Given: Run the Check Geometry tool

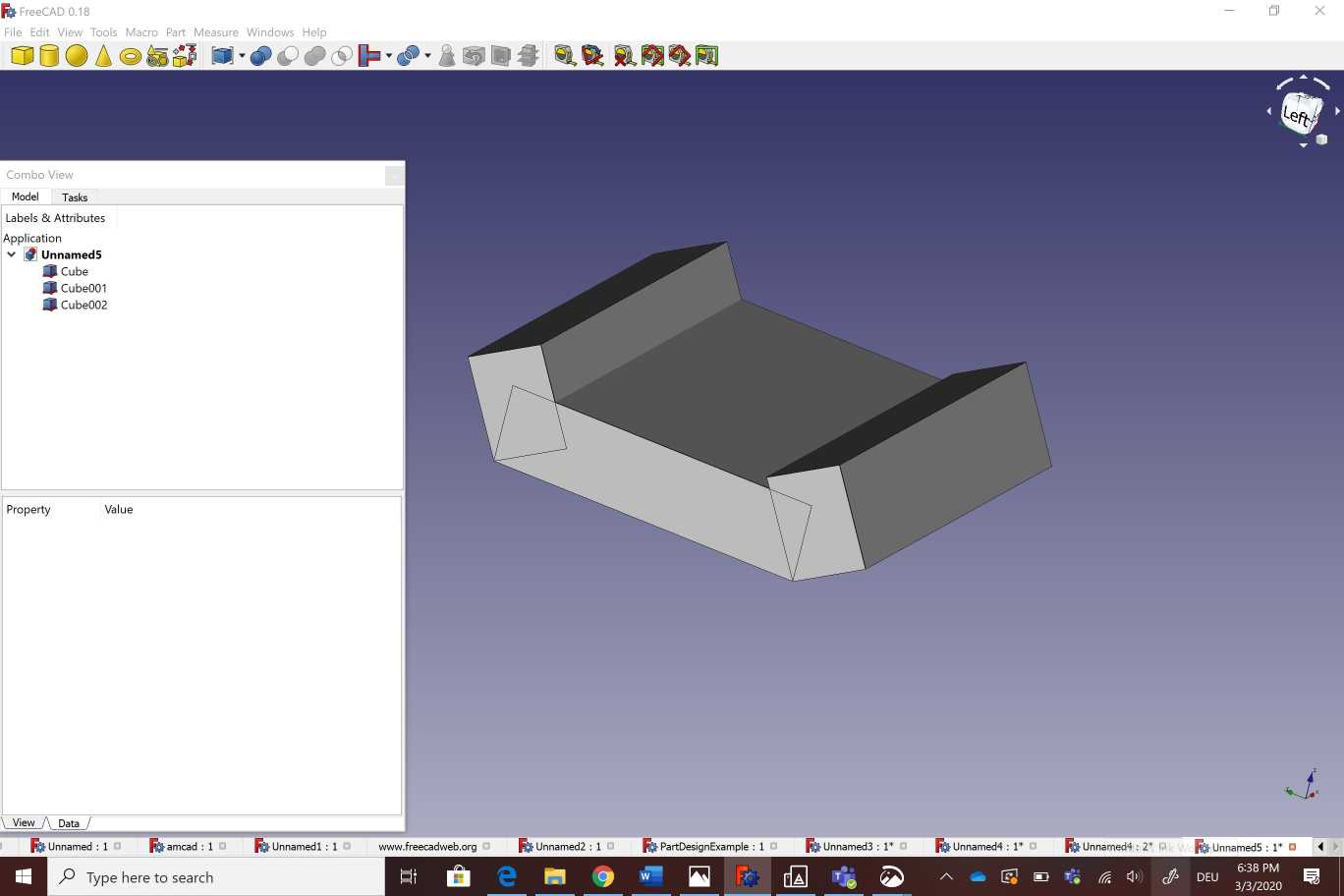Looking at the screenshot, I should pyautogui.click(x=447, y=56).
